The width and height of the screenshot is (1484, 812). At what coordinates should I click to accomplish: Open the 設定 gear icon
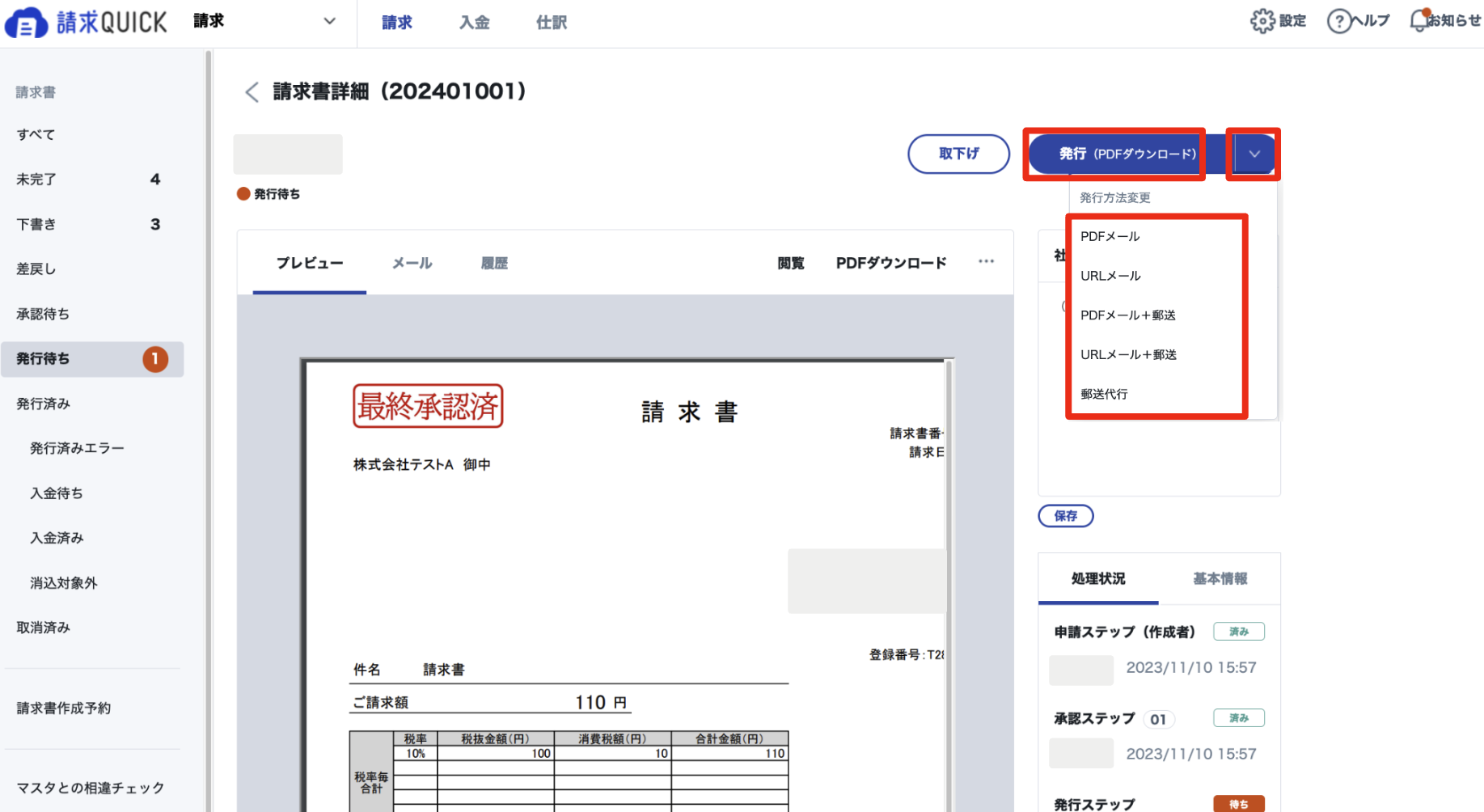coord(1262,21)
